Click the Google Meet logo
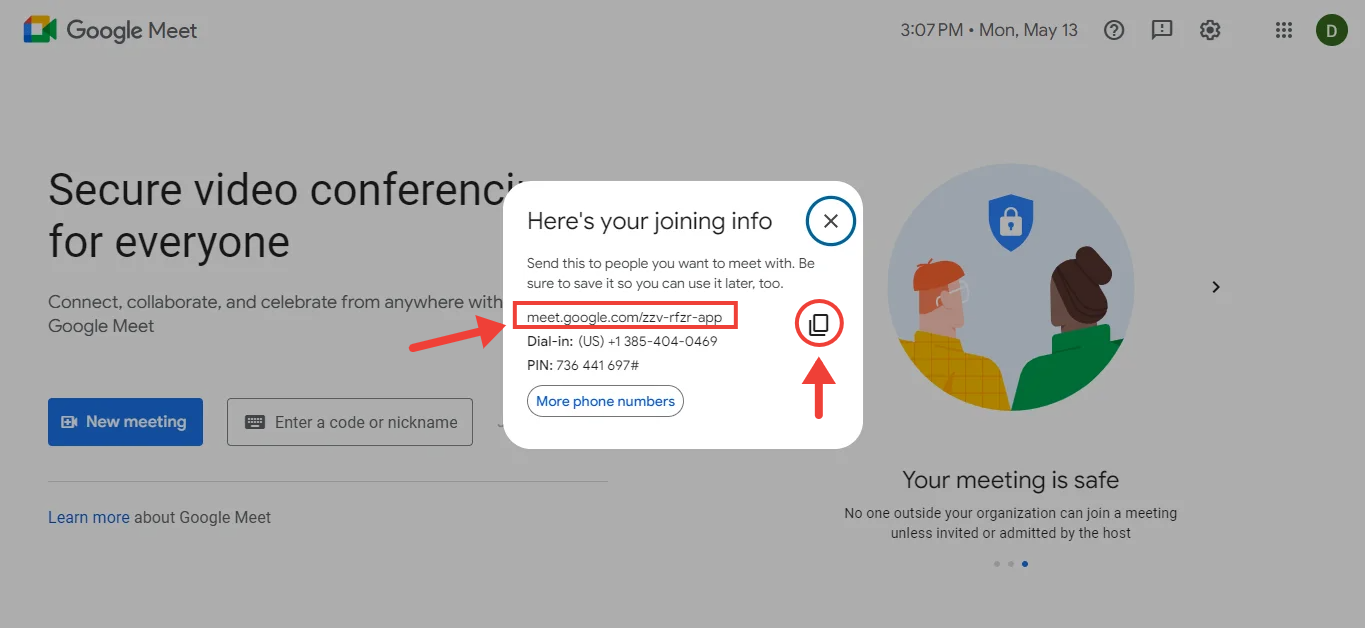This screenshot has height=628, width=1365. pyautogui.click(x=110, y=30)
